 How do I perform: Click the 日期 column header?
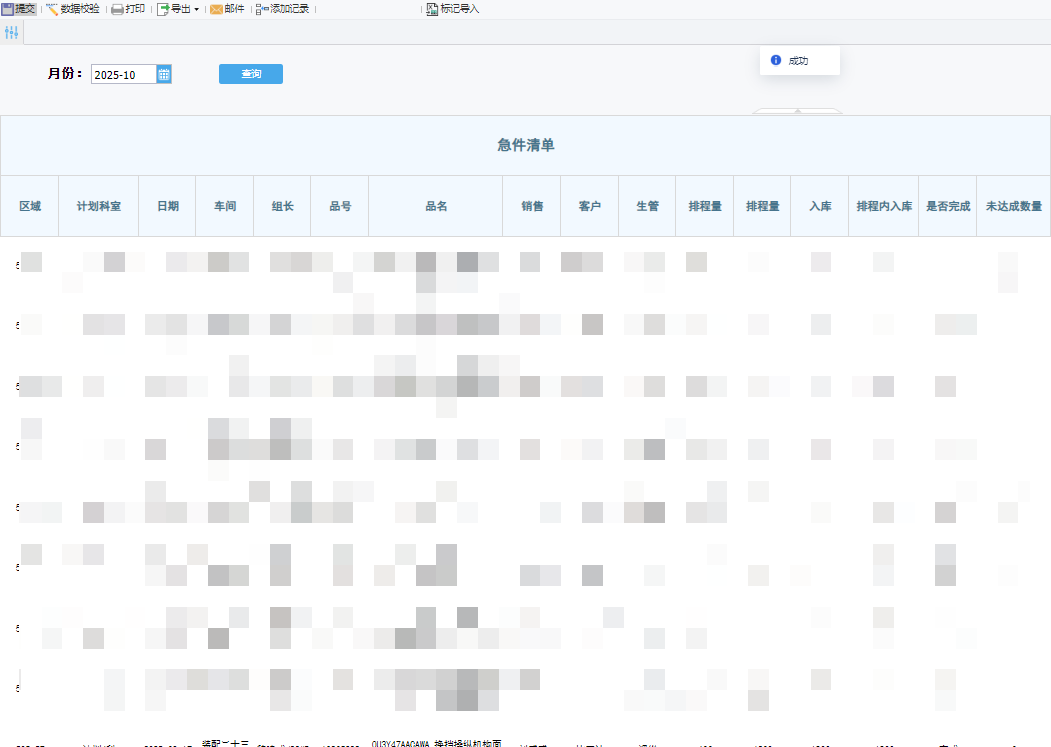click(168, 207)
